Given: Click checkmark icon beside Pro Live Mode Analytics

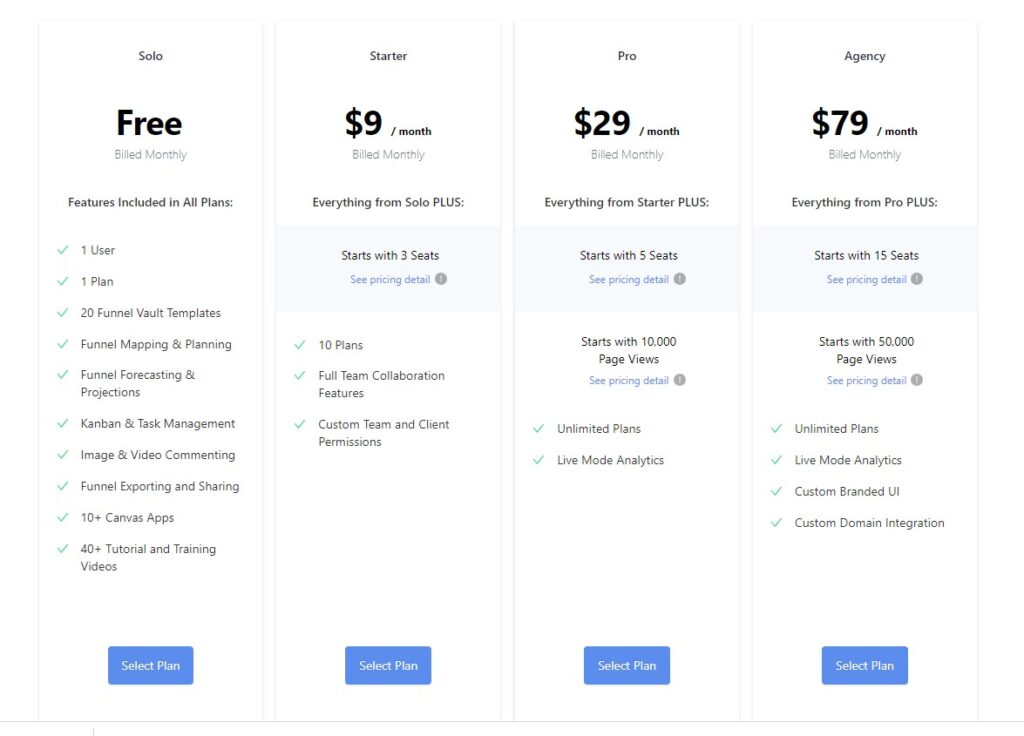Looking at the screenshot, I should pyautogui.click(x=539, y=460).
